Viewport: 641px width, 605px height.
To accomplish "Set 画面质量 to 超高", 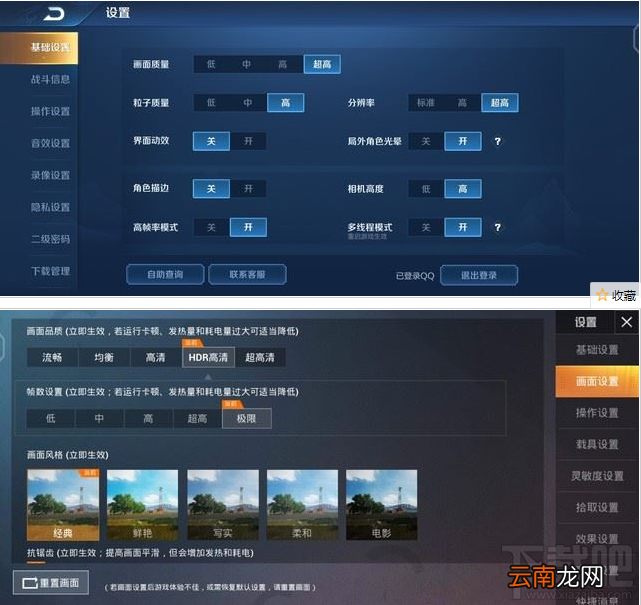I will (x=322, y=64).
